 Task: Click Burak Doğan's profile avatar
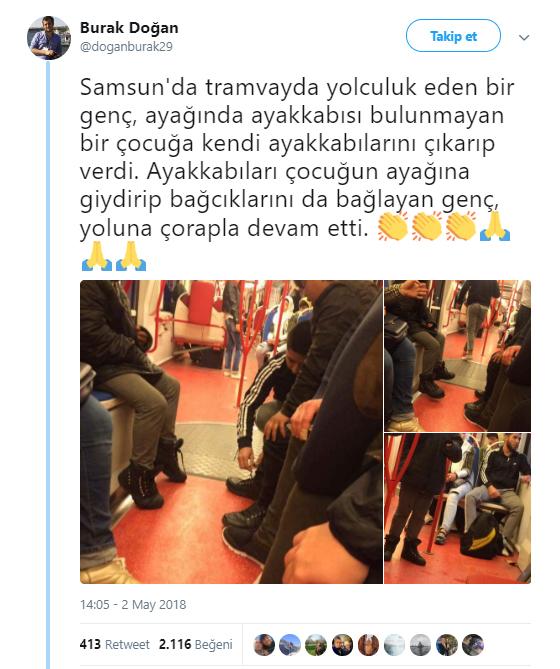[x=49, y=38]
